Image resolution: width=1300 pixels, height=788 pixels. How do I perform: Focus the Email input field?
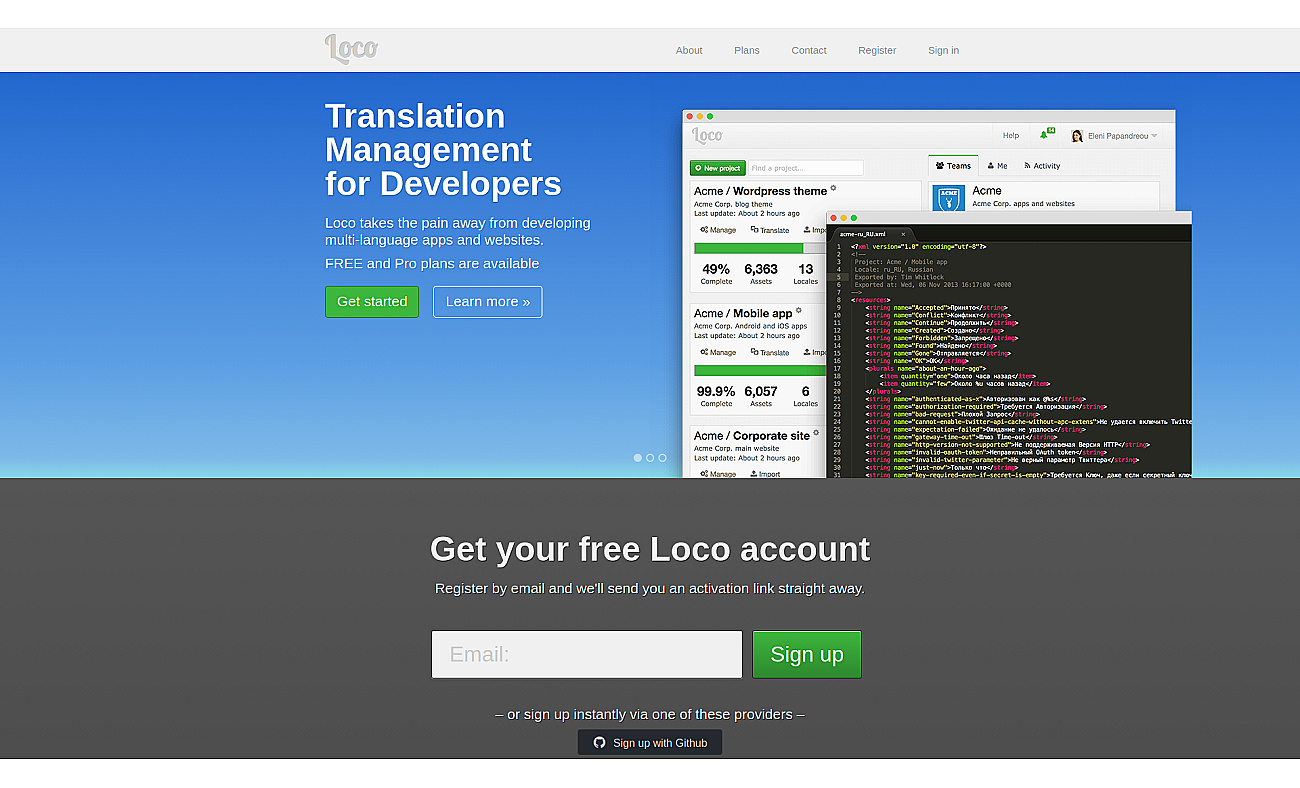587,654
